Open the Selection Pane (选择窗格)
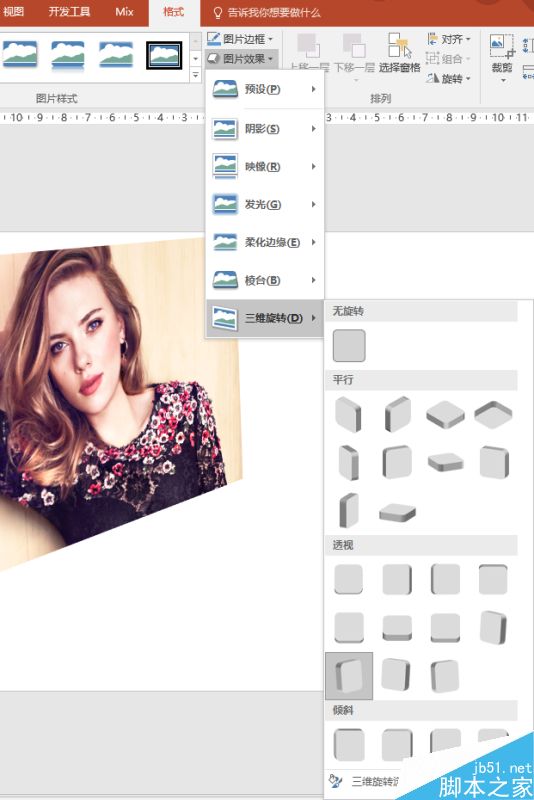The image size is (534, 800). pos(399,53)
